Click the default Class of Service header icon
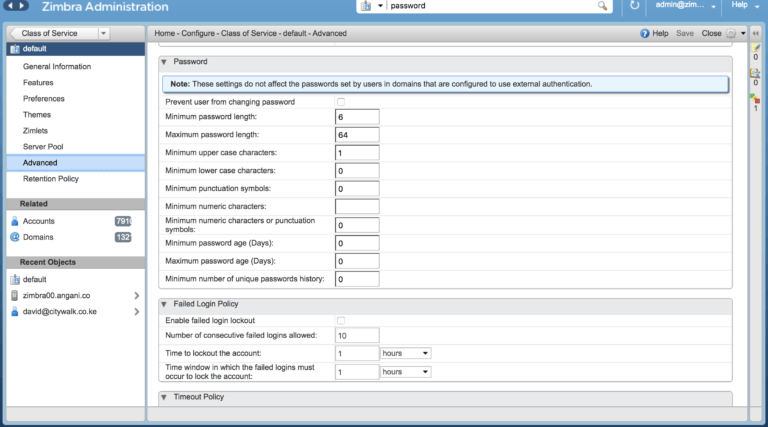This screenshot has width=768, height=427. click(15, 49)
